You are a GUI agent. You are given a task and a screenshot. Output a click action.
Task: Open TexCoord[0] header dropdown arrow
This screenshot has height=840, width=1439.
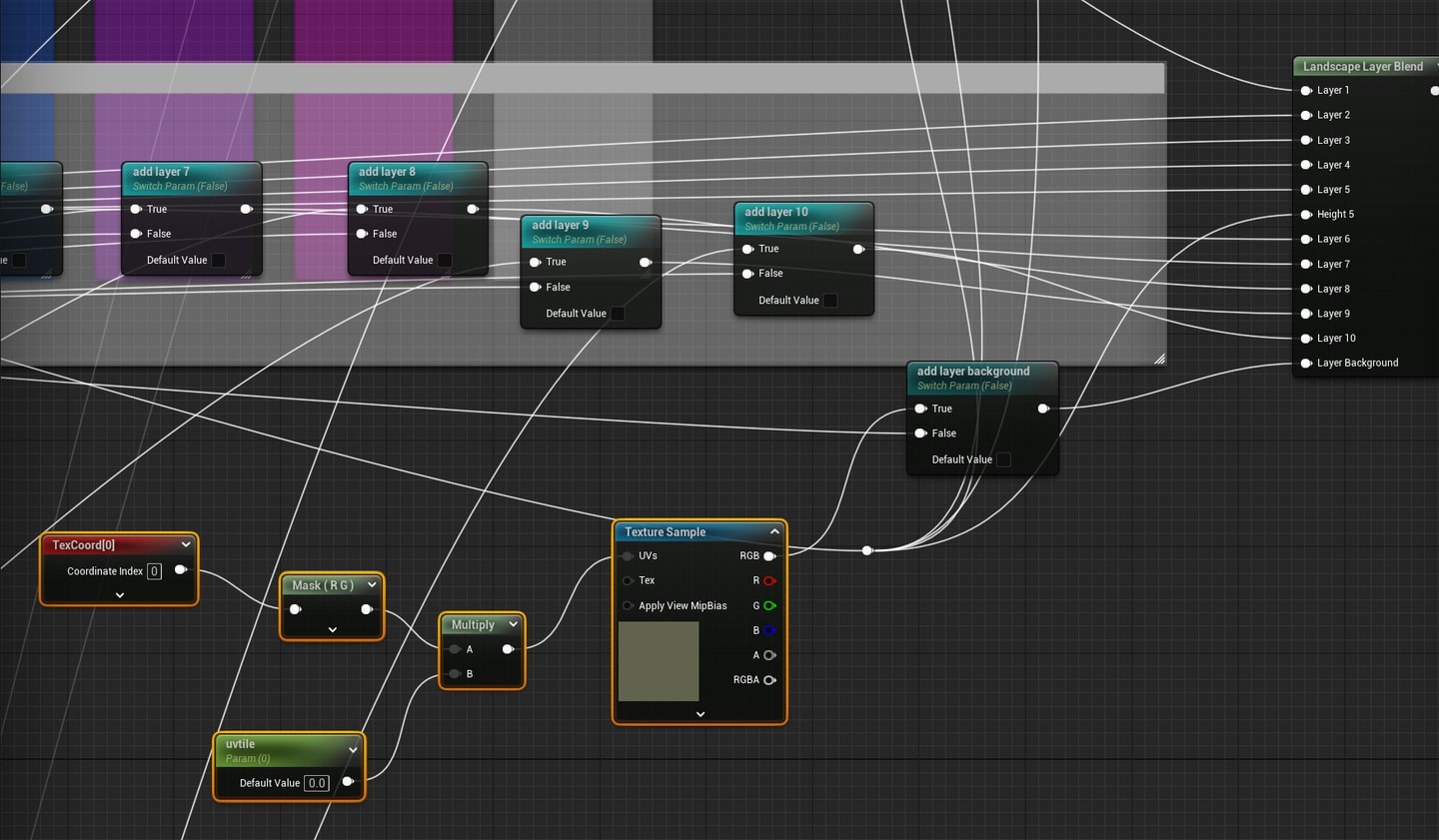pyautogui.click(x=186, y=545)
